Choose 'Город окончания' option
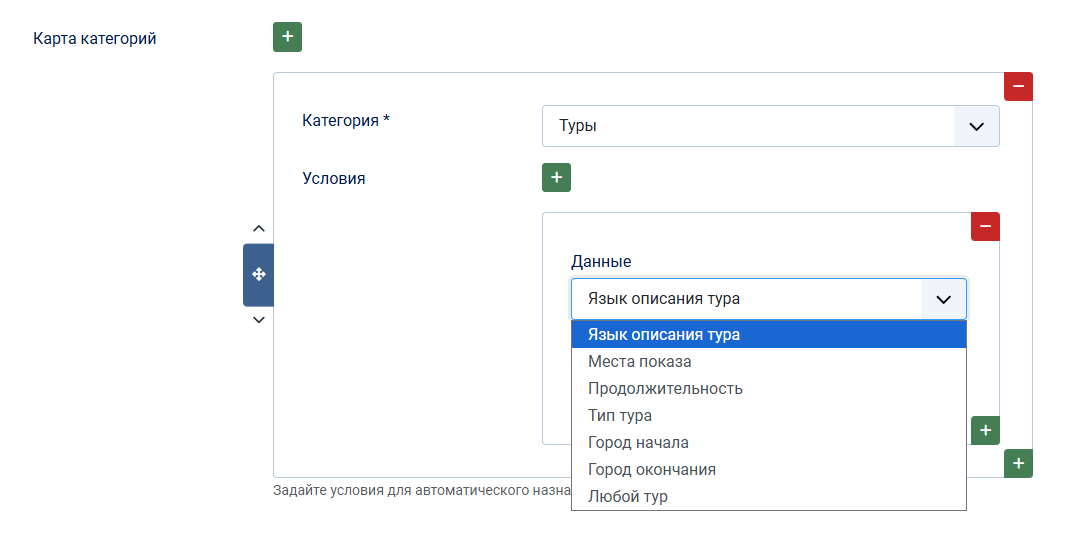This screenshot has height=534, width=1072. point(769,470)
